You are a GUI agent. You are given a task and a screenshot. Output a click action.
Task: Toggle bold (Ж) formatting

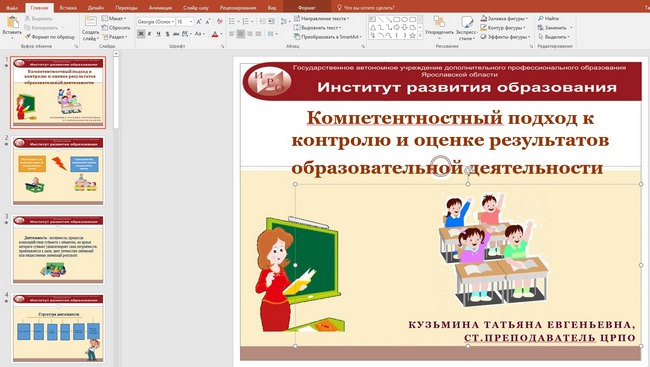pos(141,34)
